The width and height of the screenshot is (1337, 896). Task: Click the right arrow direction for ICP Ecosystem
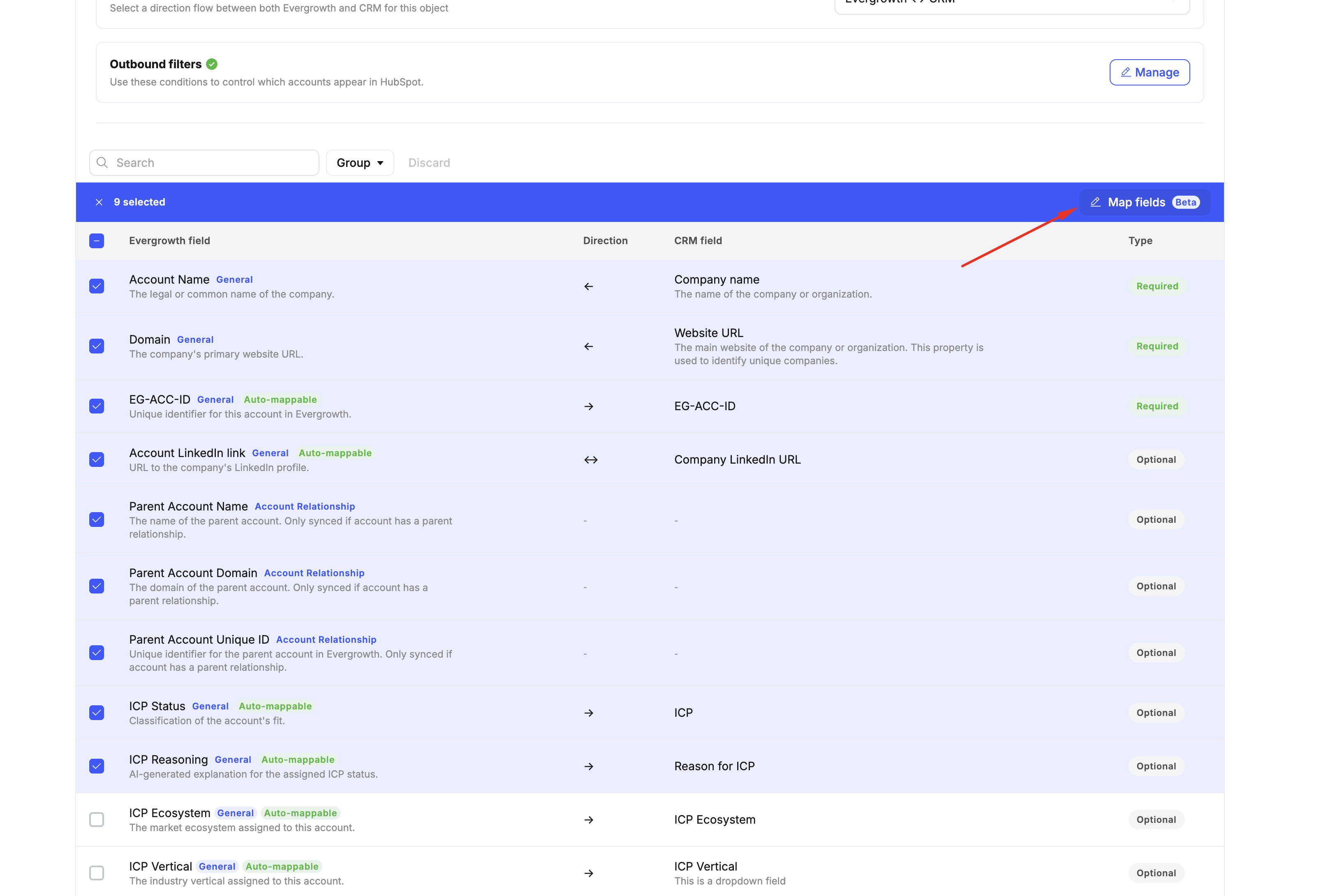tap(588, 820)
